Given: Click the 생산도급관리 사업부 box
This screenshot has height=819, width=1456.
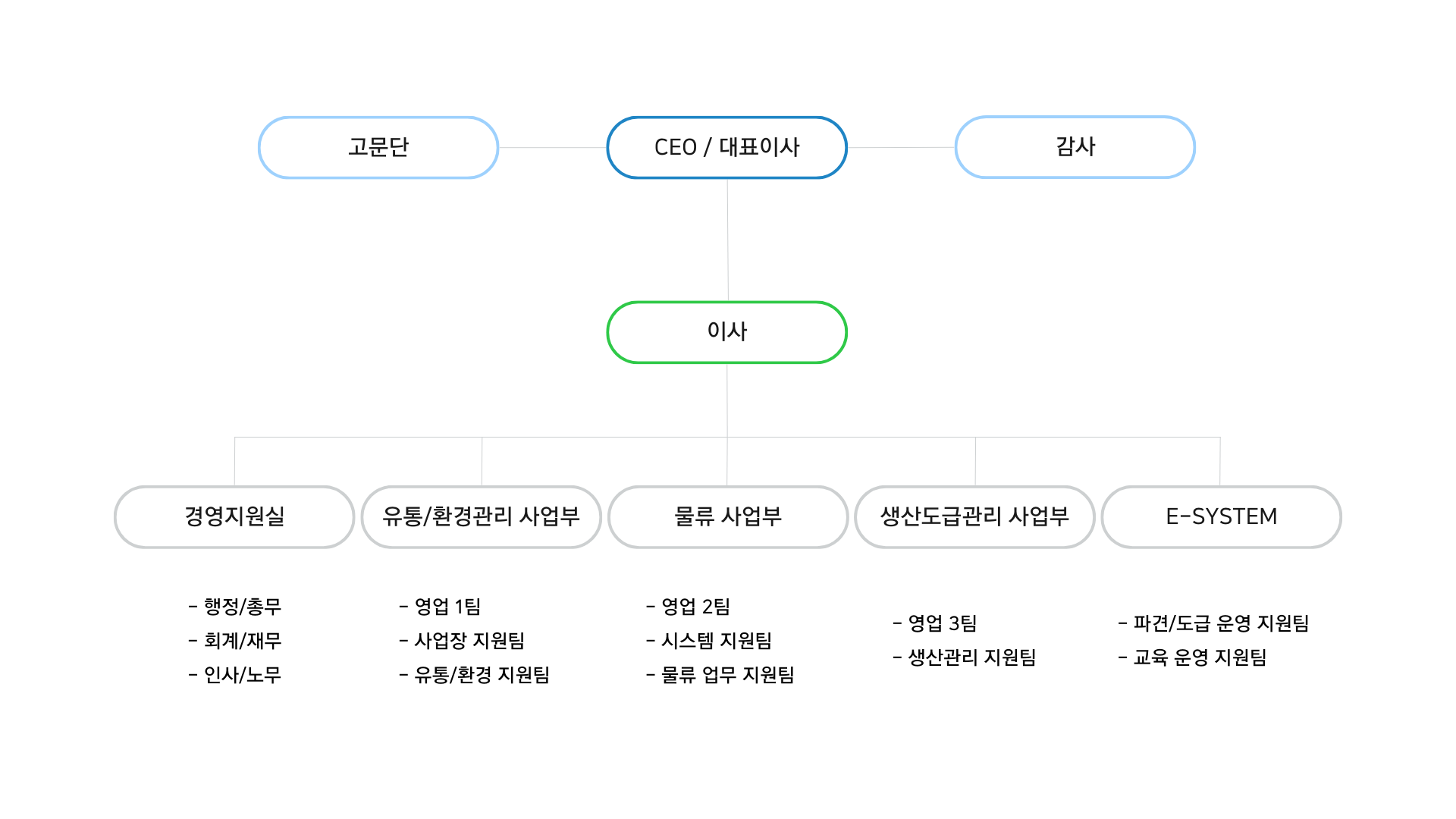Looking at the screenshot, I should 974,517.
